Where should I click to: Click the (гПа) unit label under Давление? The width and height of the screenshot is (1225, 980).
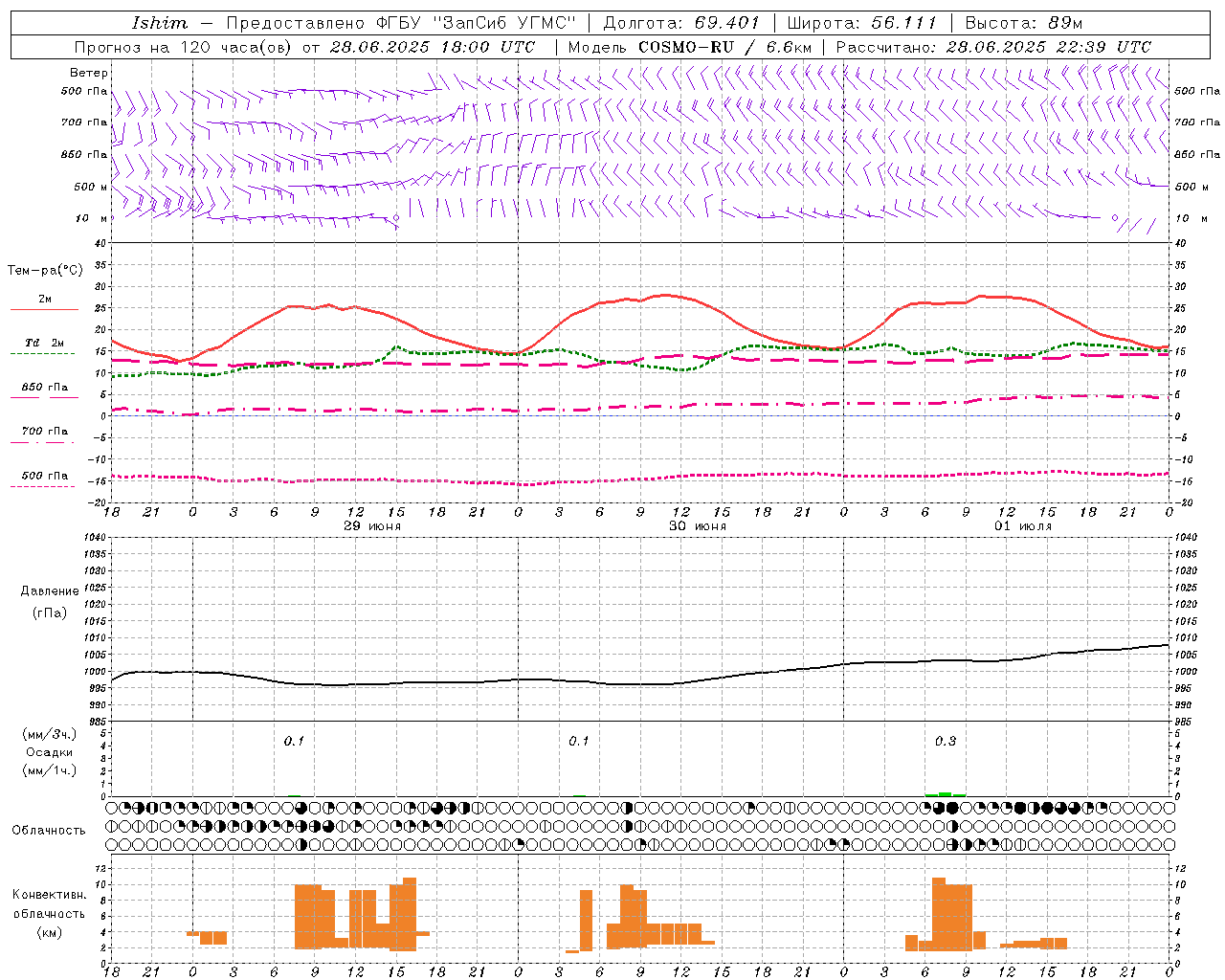click(50, 612)
